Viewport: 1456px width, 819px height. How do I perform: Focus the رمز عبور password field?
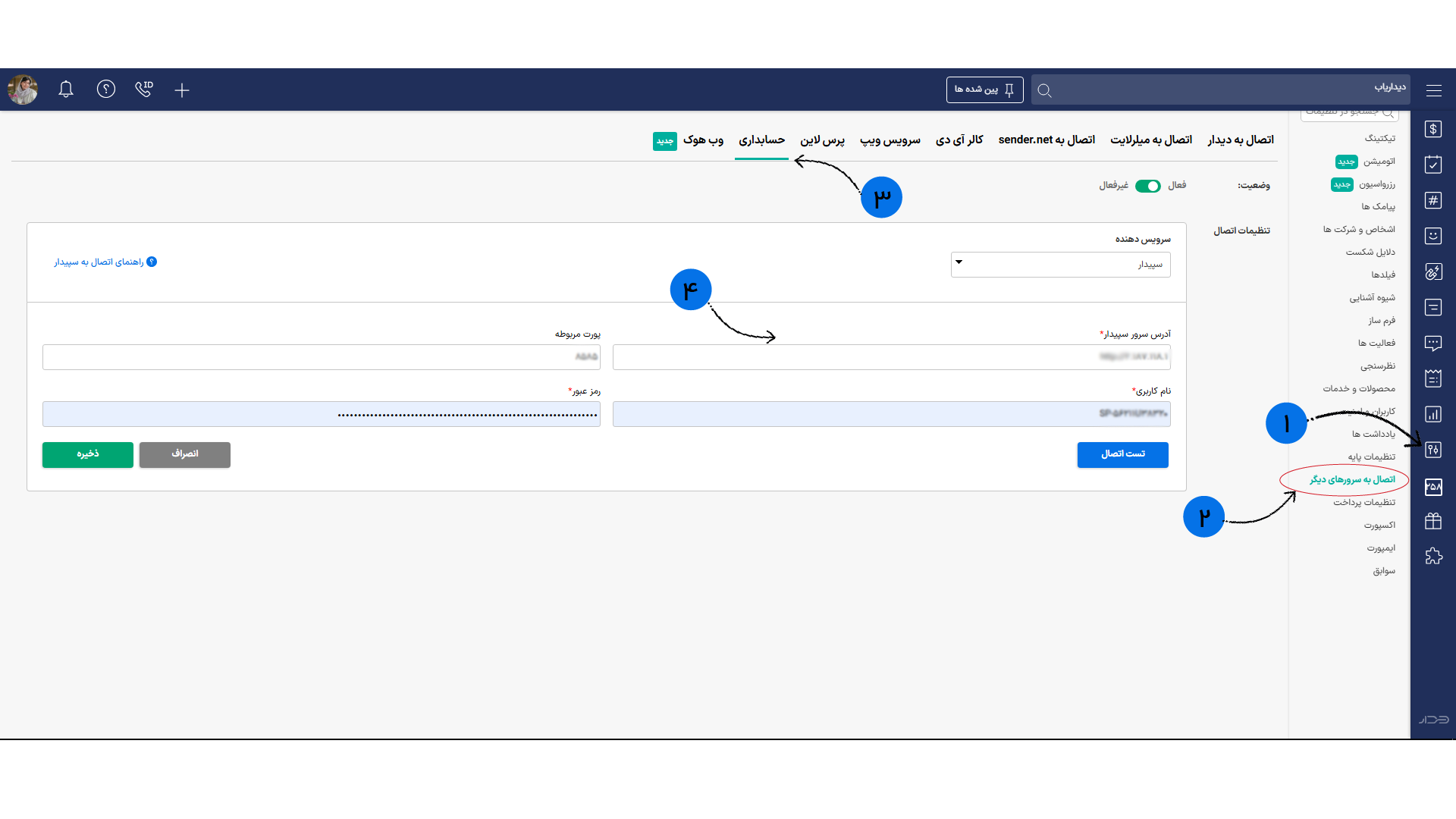(321, 414)
